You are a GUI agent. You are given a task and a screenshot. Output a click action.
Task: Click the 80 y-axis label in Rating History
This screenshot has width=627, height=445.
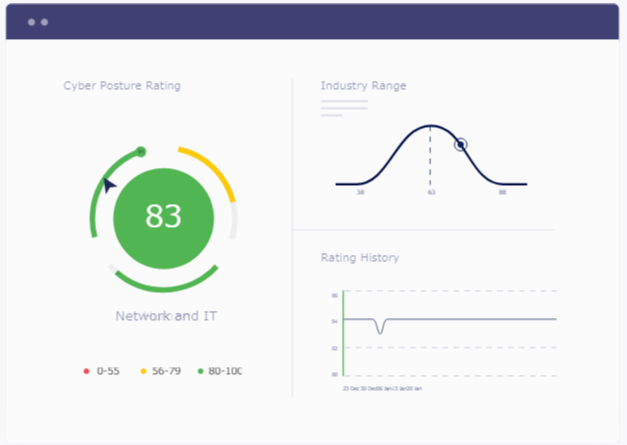[x=335, y=375]
